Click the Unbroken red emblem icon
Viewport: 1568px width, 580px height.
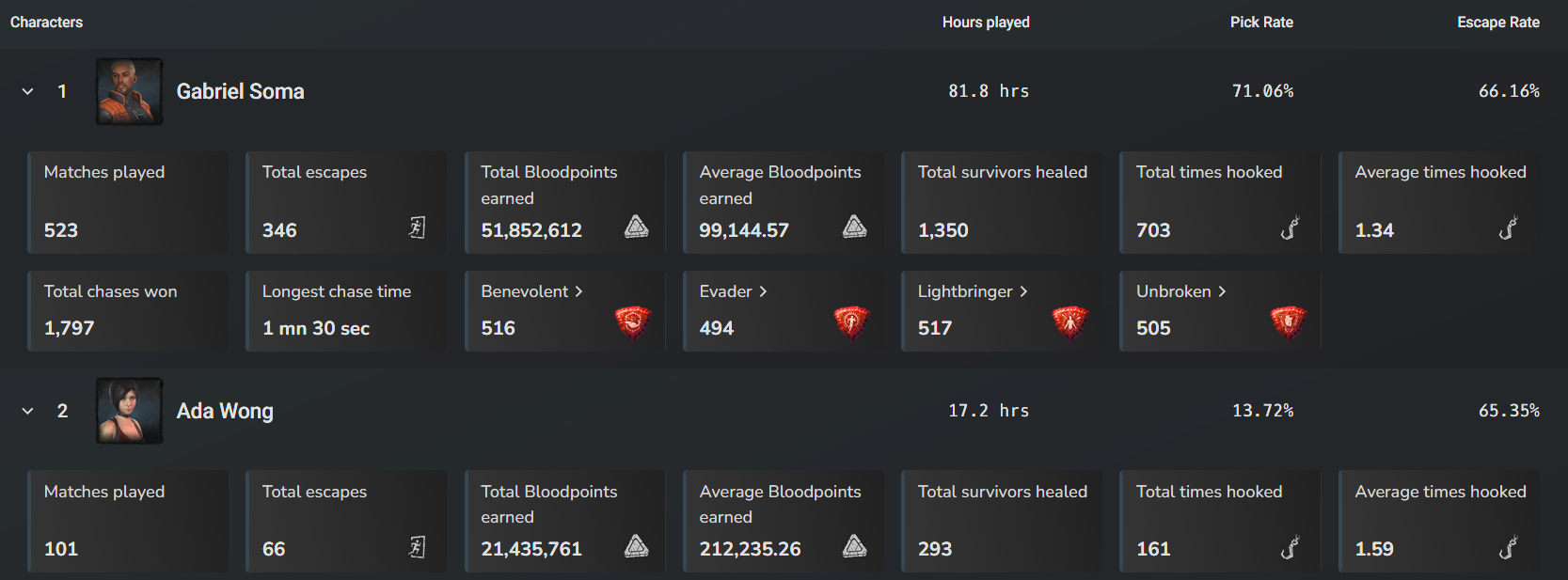(1288, 322)
